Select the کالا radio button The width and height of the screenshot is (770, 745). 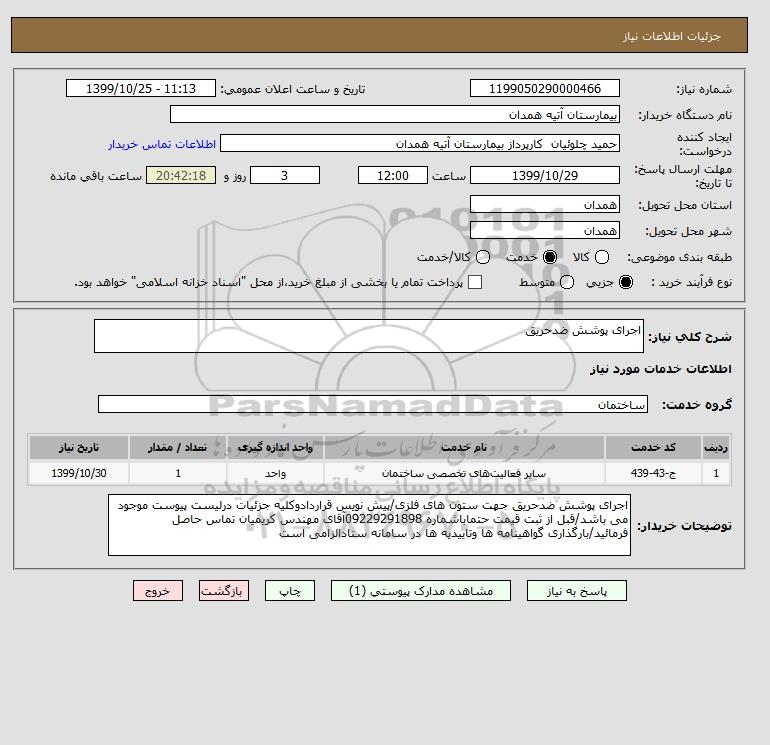(602, 257)
